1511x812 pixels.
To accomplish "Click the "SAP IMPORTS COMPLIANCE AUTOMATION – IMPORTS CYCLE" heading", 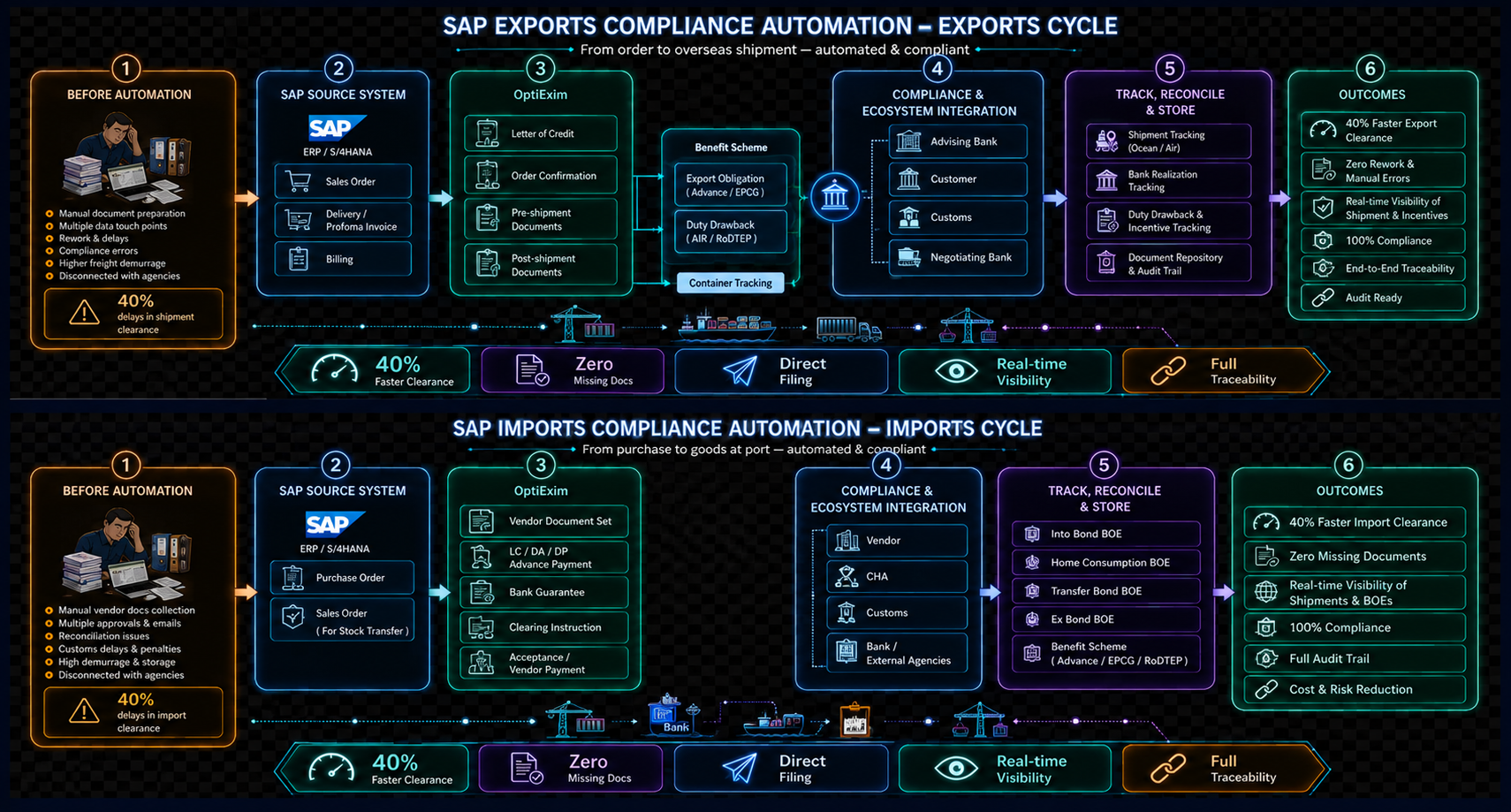I will pyautogui.click(x=748, y=429).
